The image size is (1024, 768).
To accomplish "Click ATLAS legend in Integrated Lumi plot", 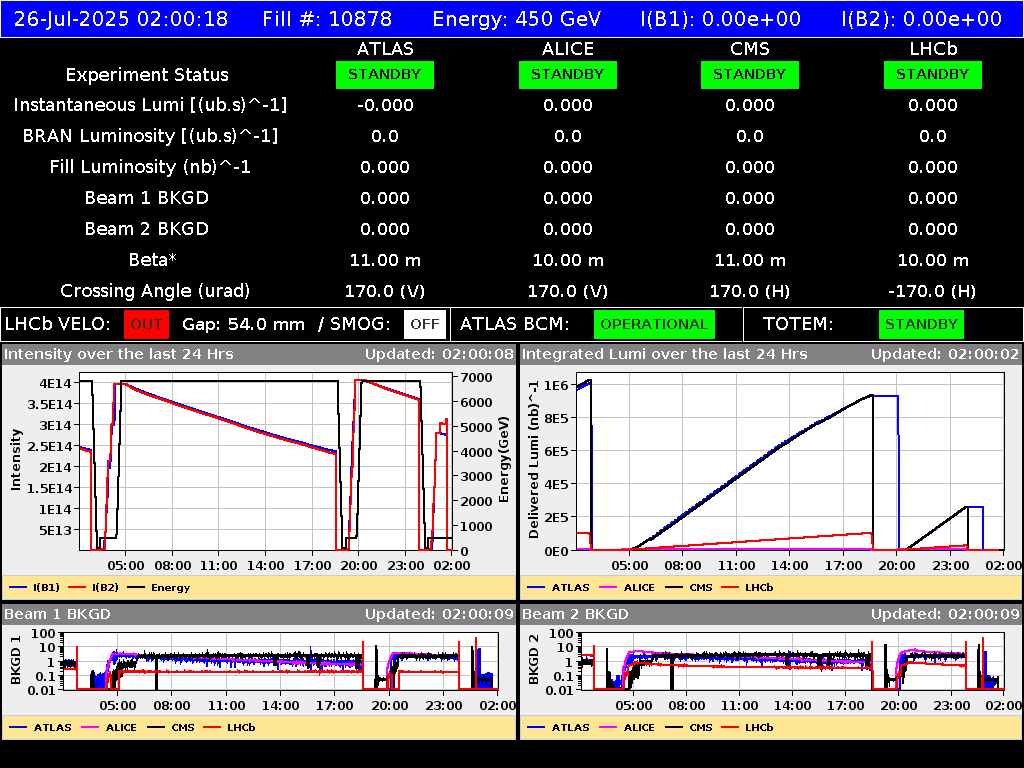I will tap(558, 588).
